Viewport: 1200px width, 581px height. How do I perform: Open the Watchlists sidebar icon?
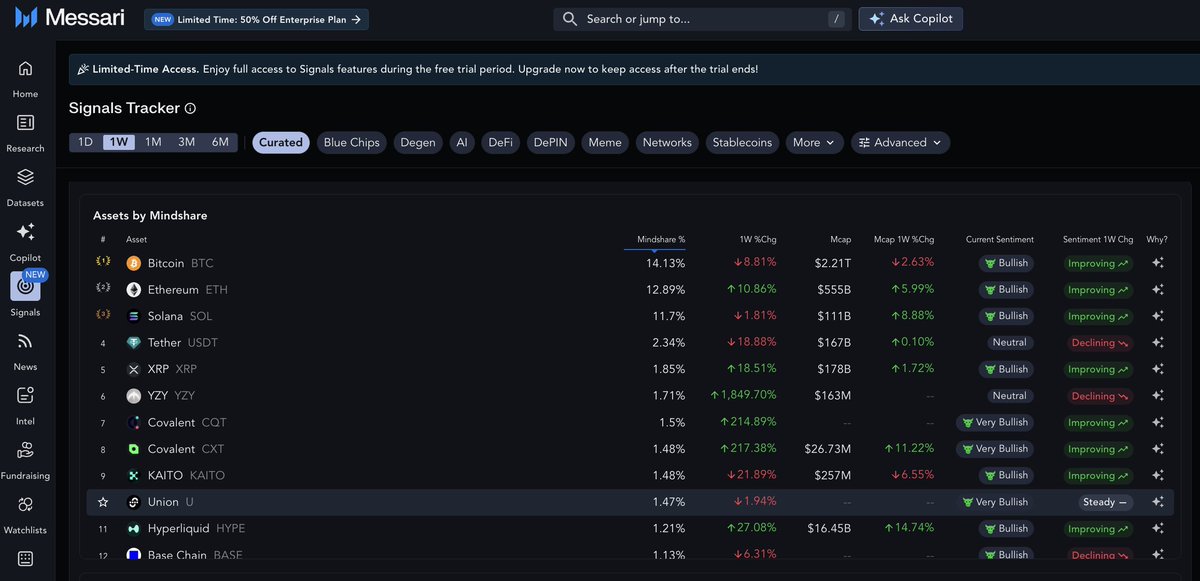coord(25,505)
